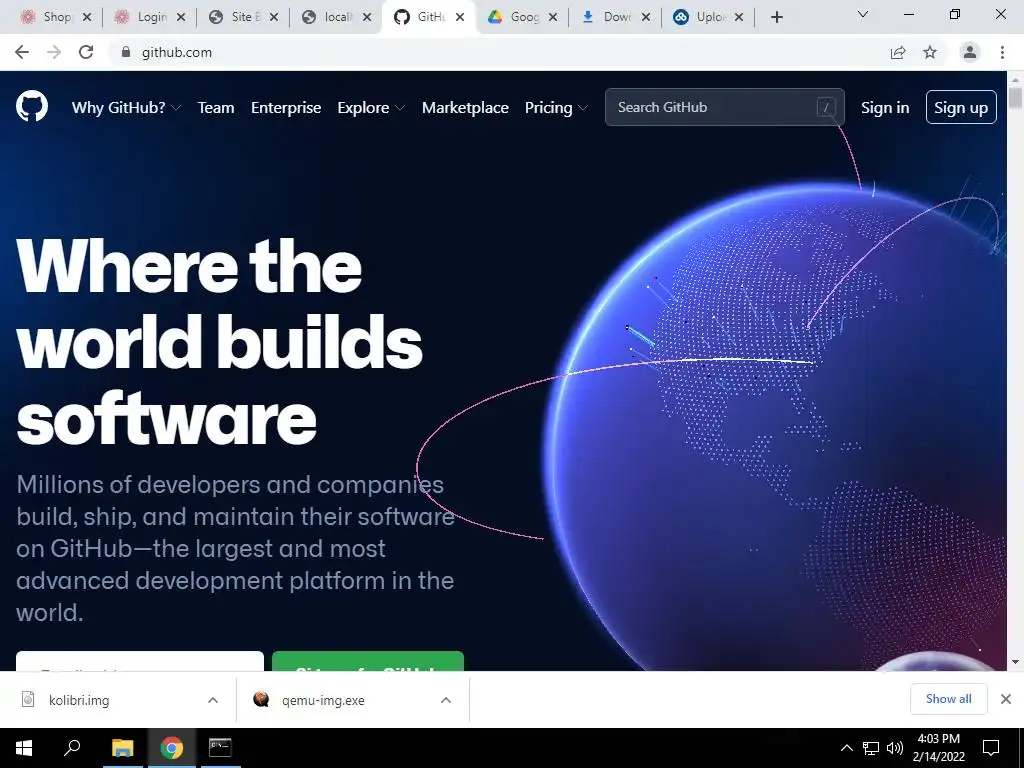
Task: Close the Download tab
Action: pyautogui.click(x=646, y=18)
